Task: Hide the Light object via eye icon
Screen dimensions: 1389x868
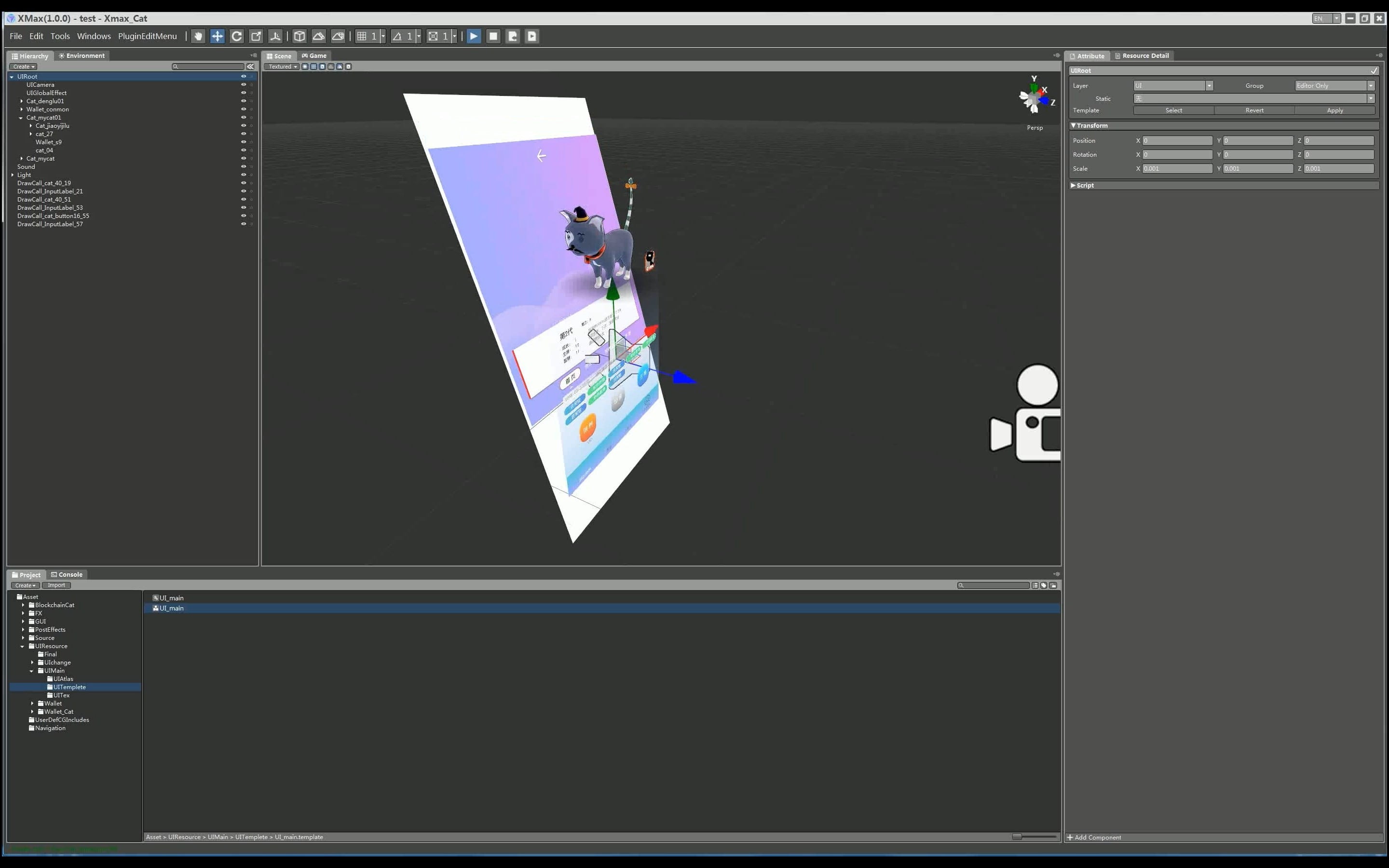Action: tap(244, 175)
